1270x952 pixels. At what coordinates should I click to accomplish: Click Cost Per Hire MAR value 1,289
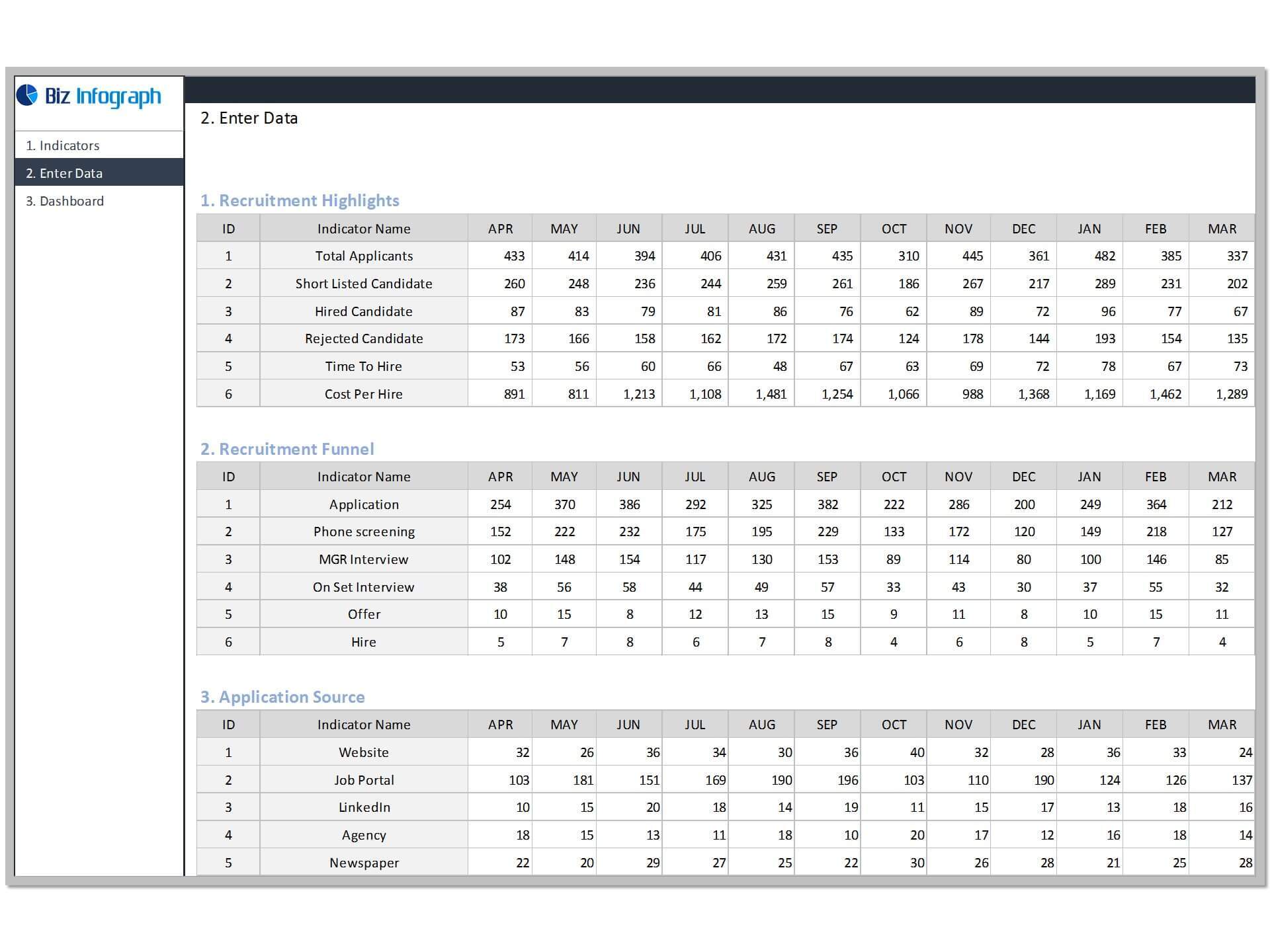[1222, 394]
